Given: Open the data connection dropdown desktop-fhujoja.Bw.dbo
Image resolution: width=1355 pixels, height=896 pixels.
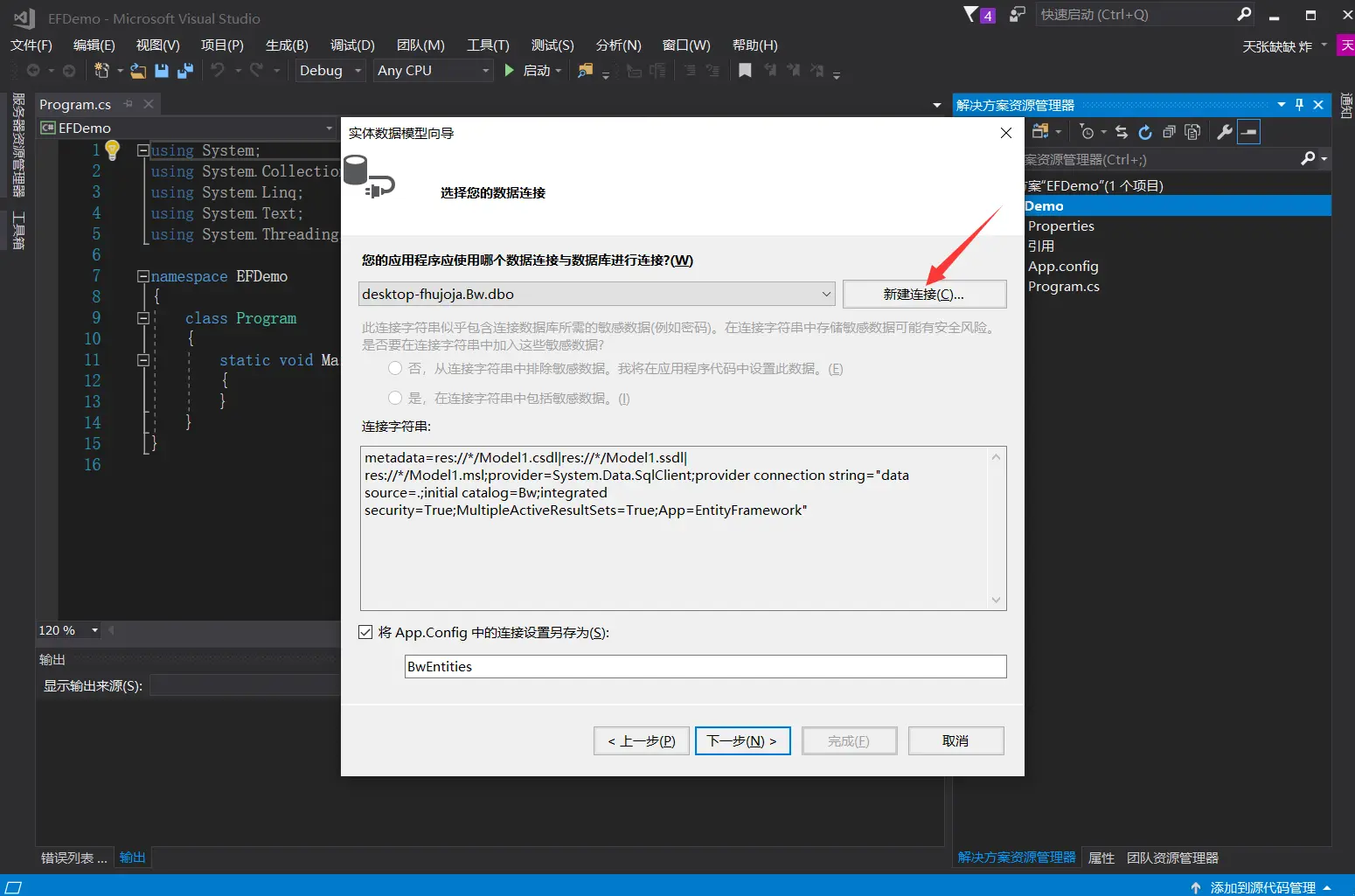Looking at the screenshot, I should pyautogui.click(x=597, y=294).
